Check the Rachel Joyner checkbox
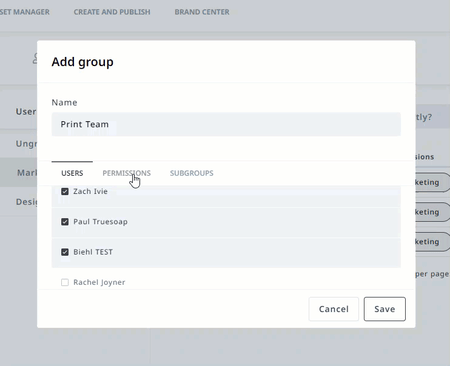 [x=65, y=282]
